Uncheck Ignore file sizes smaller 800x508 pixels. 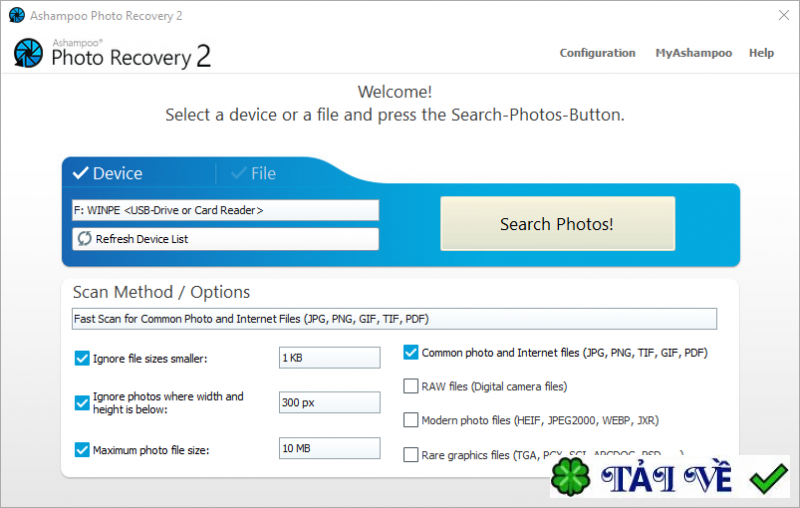[82, 359]
